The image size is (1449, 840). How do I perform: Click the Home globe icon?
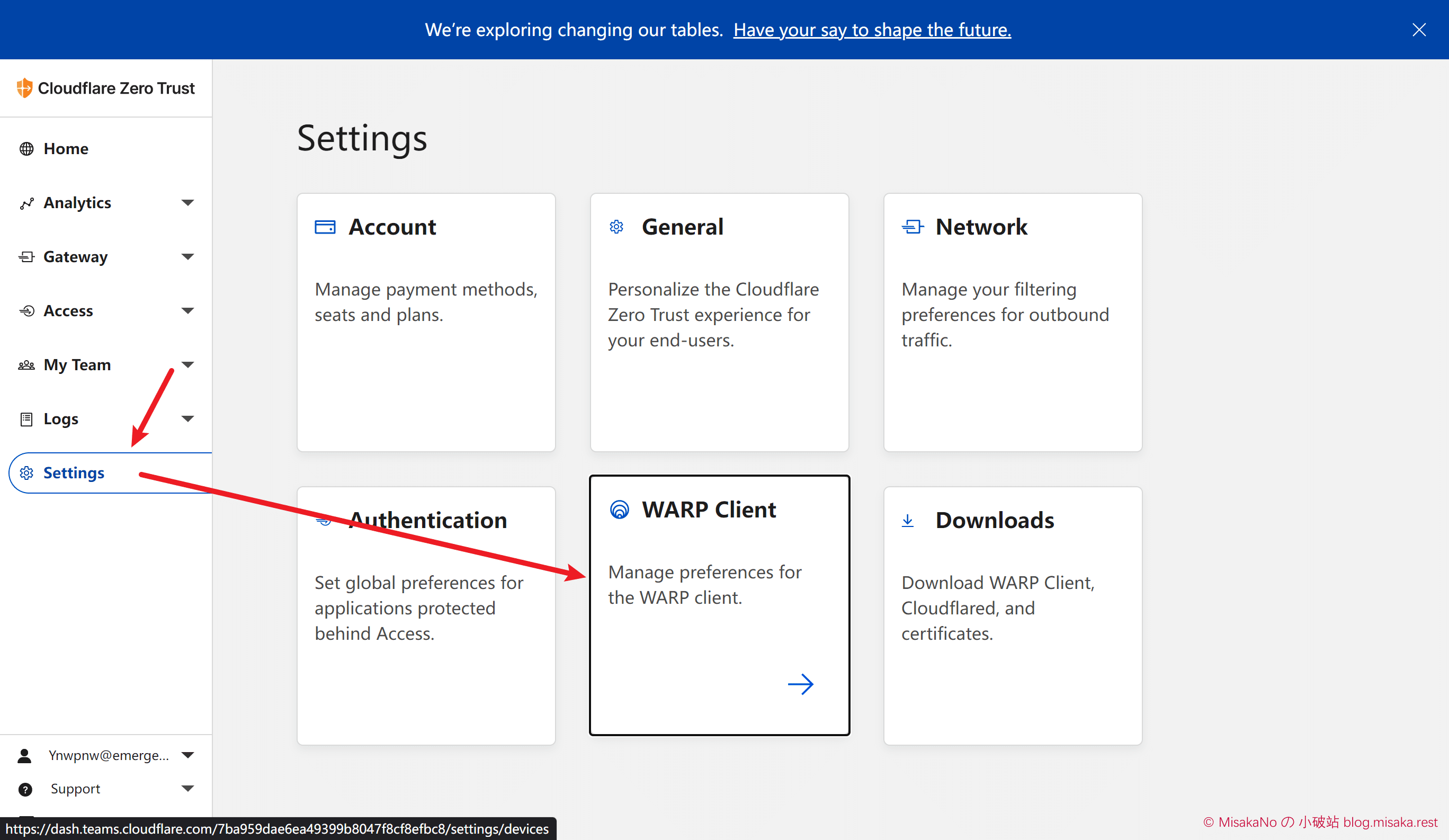point(26,149)
